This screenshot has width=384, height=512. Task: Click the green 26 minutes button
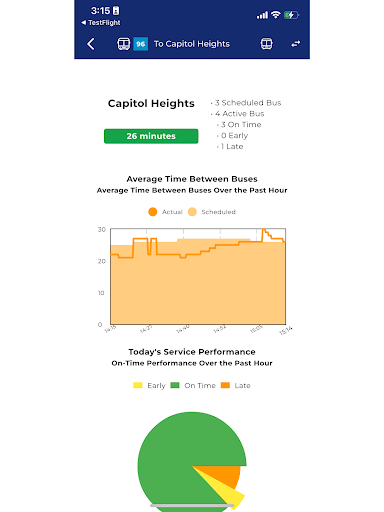151,136
